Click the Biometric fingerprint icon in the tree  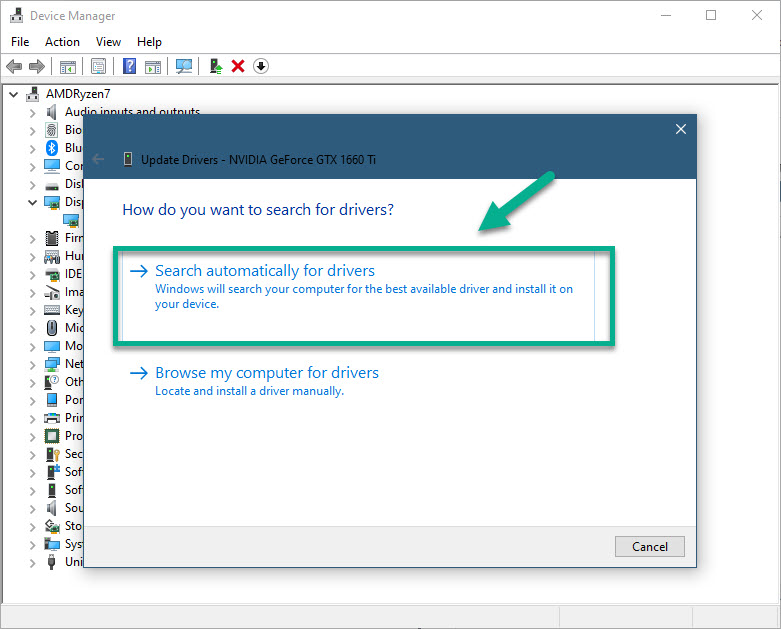pyautogui.click(x=52, y=130)
